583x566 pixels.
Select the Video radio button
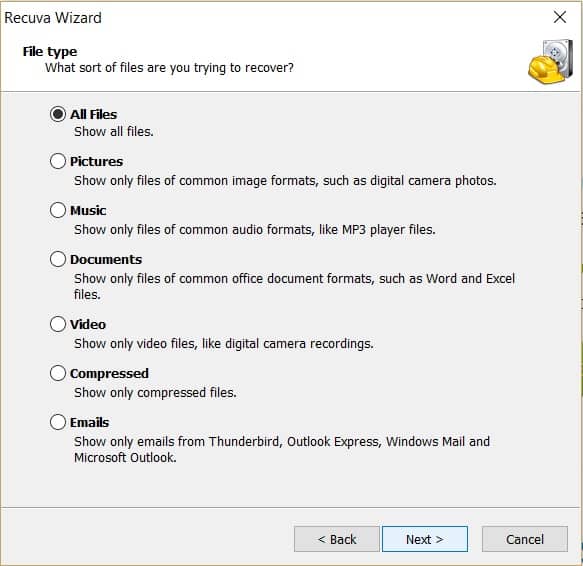click(58, 324)
